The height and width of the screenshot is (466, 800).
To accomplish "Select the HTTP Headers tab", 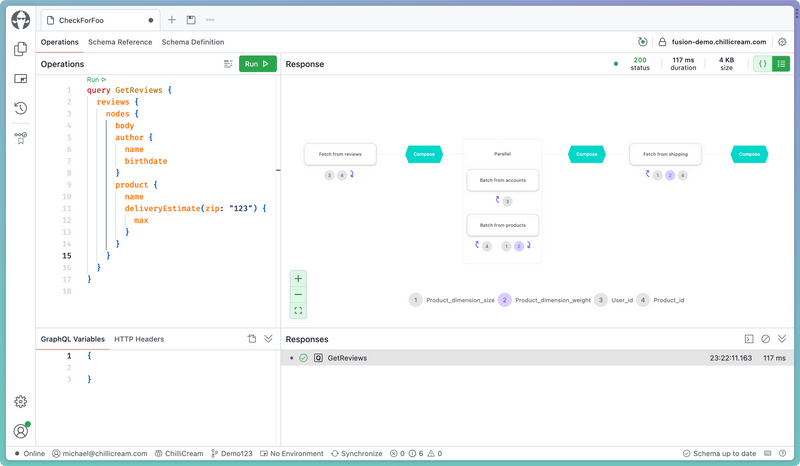I will pyautogui.click(x=139, y=339).
